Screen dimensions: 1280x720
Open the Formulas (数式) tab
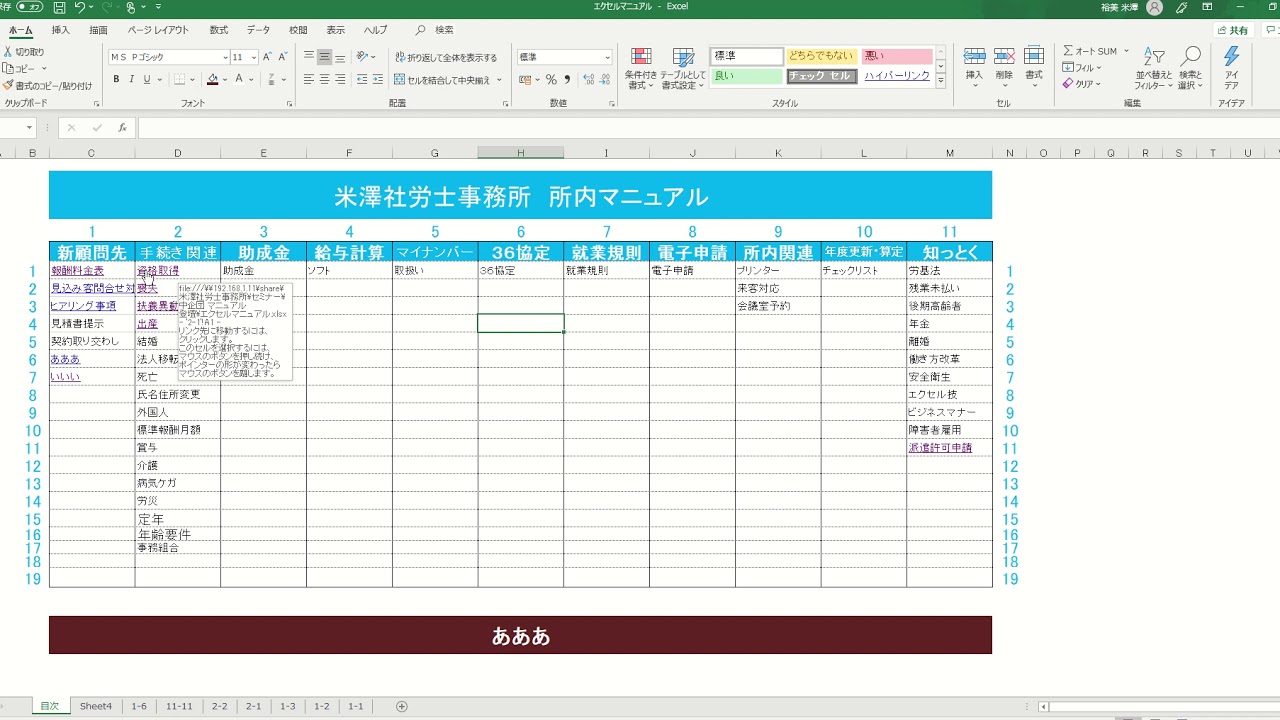(x=219, y=30)
